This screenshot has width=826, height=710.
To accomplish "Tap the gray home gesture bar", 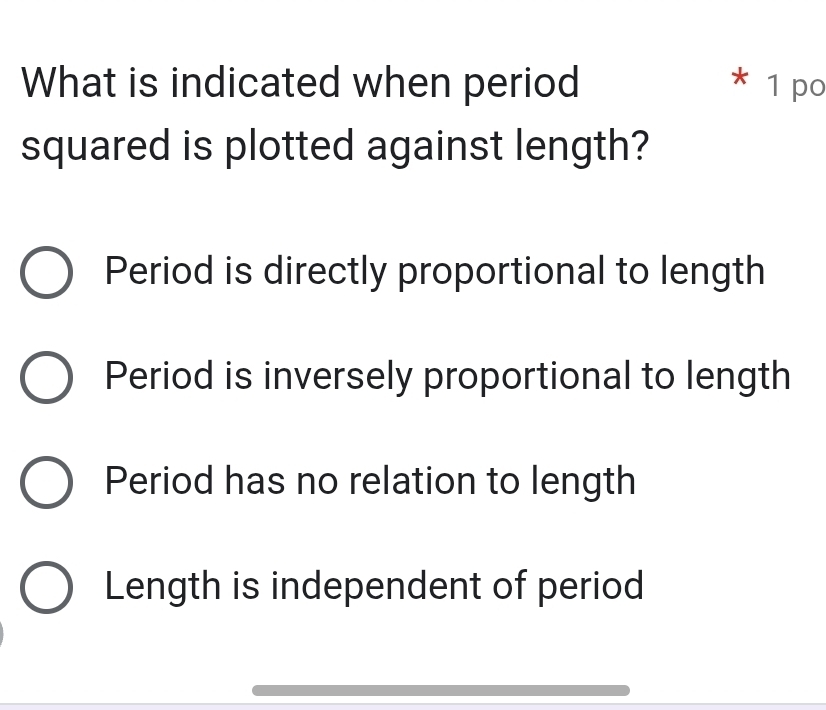I will [441, 689].
